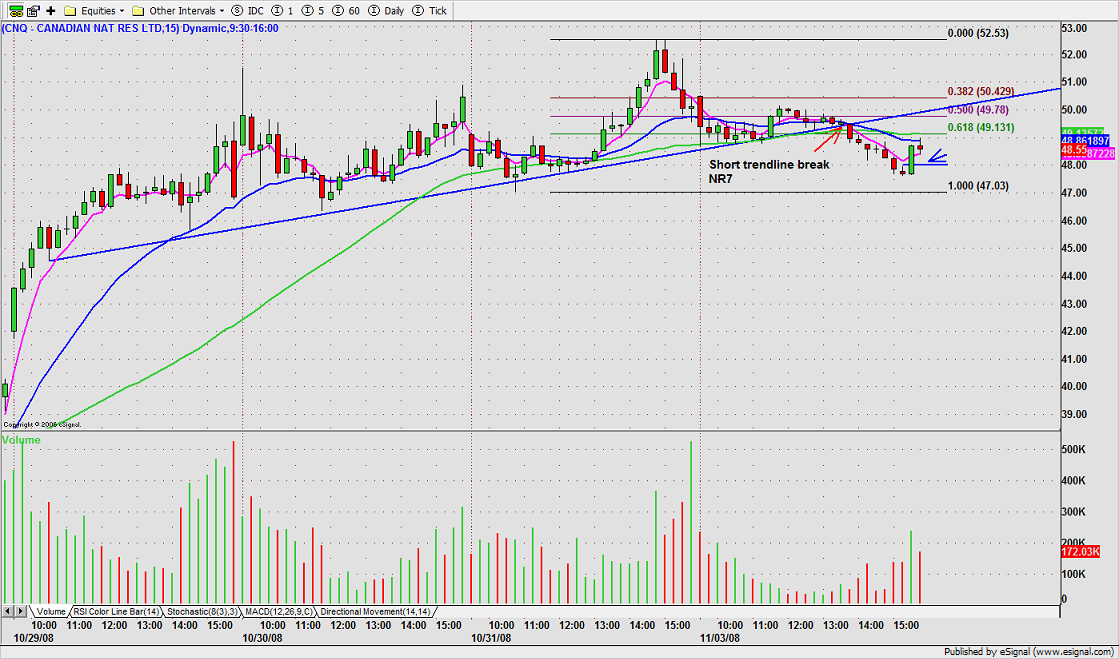Click the circled S icon beside IDC
1119x659 pixels.
pos(238,11)
